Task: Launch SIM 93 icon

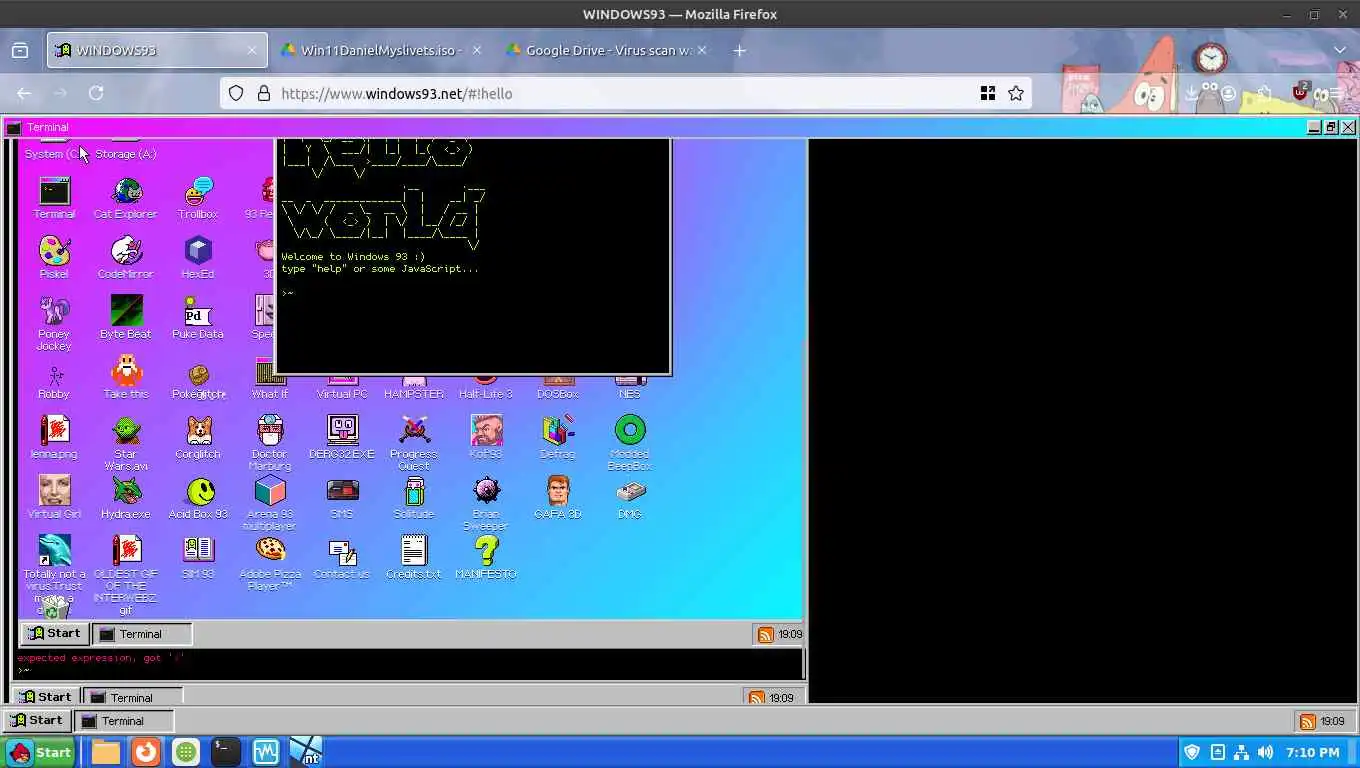Action: click(198, 558)
